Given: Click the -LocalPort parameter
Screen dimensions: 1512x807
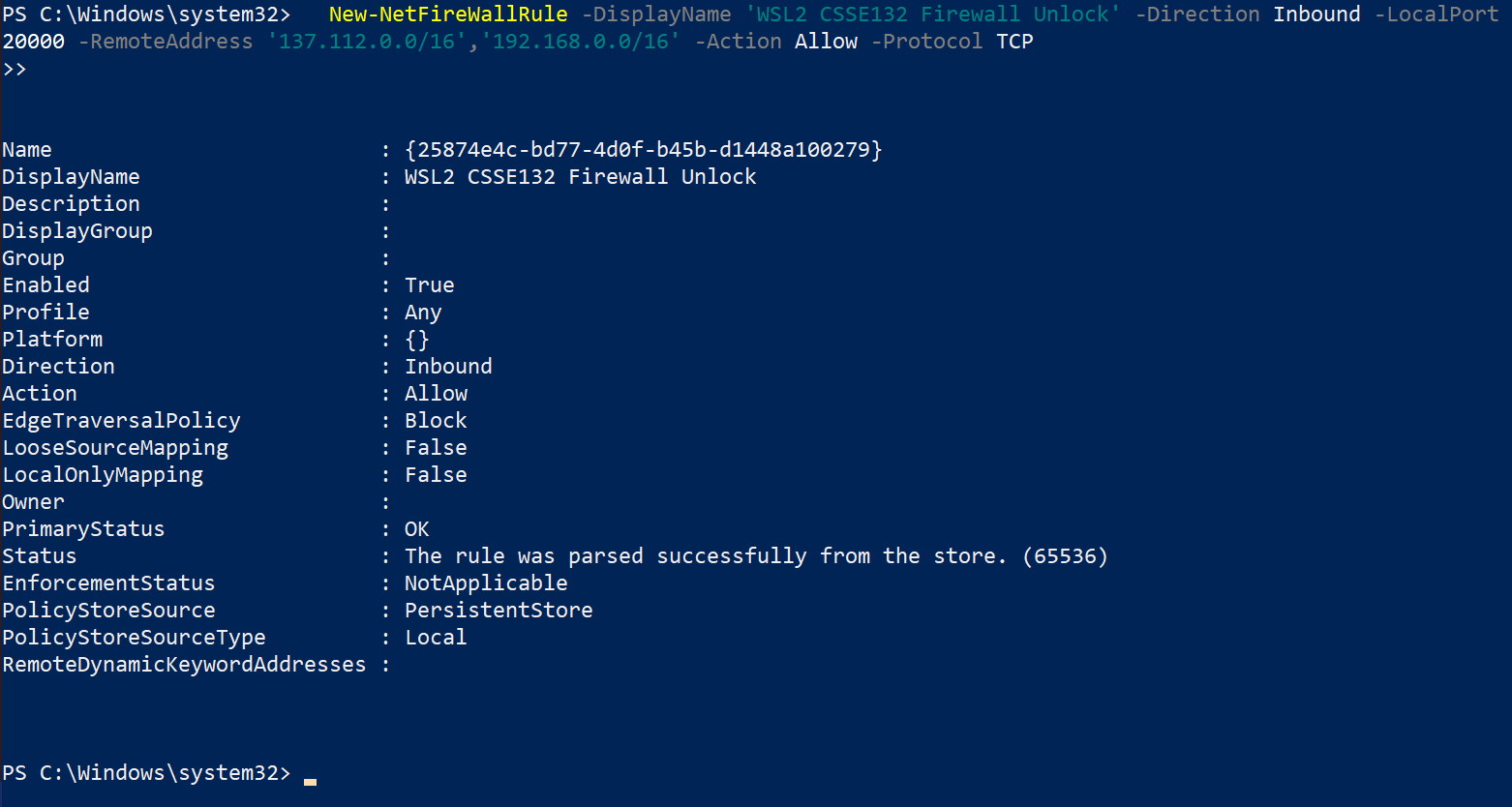Looking at the screenshot, I should pyautogui.click(x=1436, y=15).
